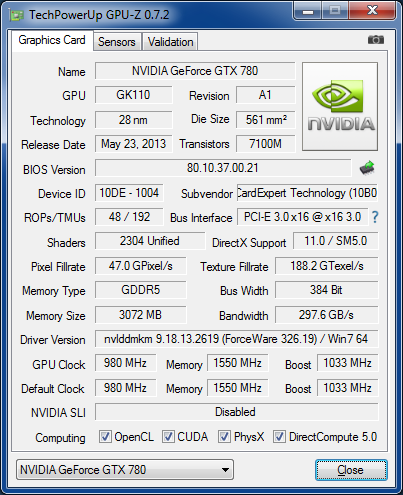Click the Texture Fillrate field 188.2 GTexel/s

[327, 266]
